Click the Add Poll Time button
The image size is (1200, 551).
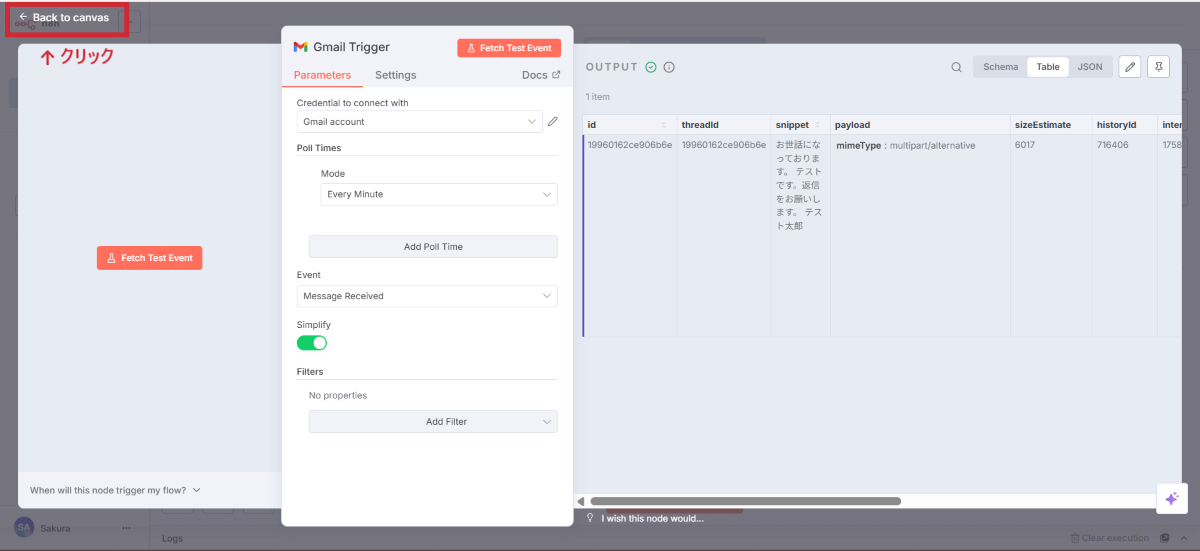pos(433,247)
